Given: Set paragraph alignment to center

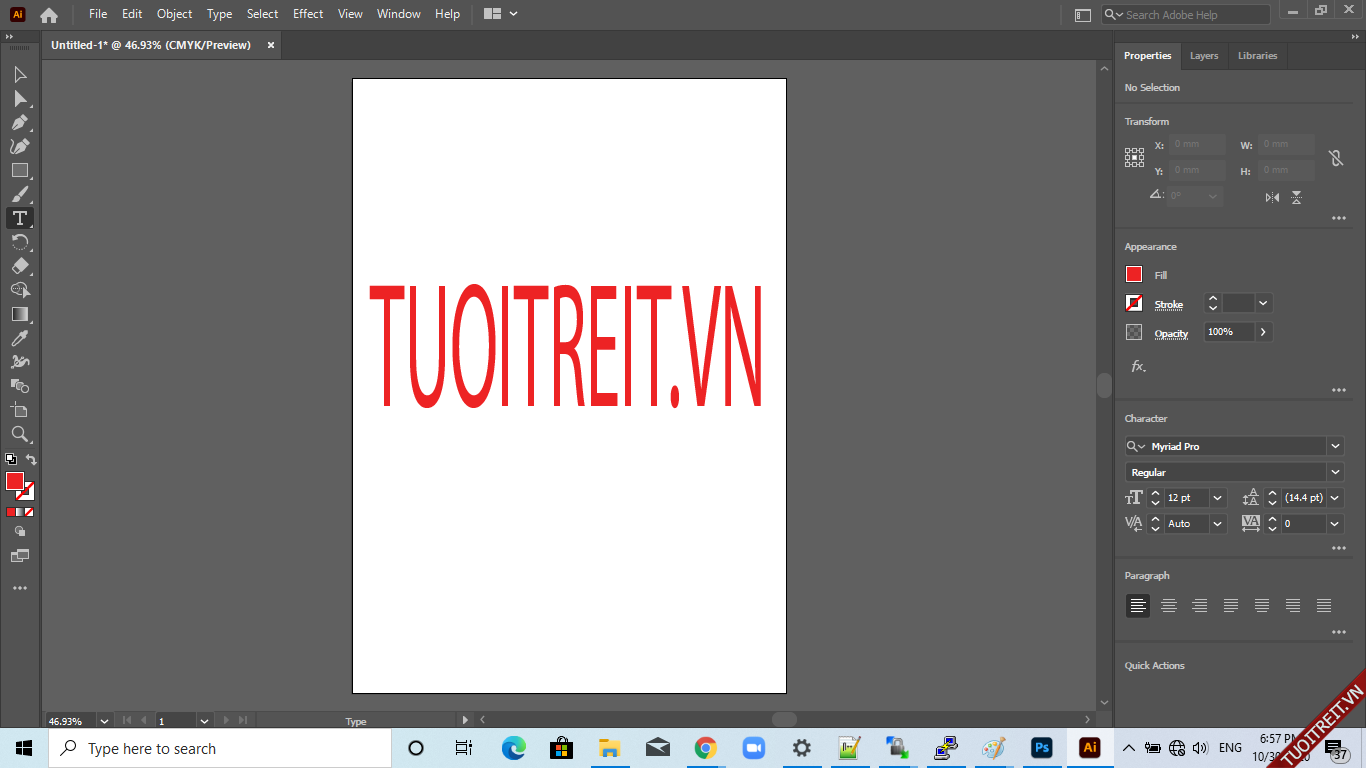Looking at the screenshot, I should click(x=1168, y=606).
